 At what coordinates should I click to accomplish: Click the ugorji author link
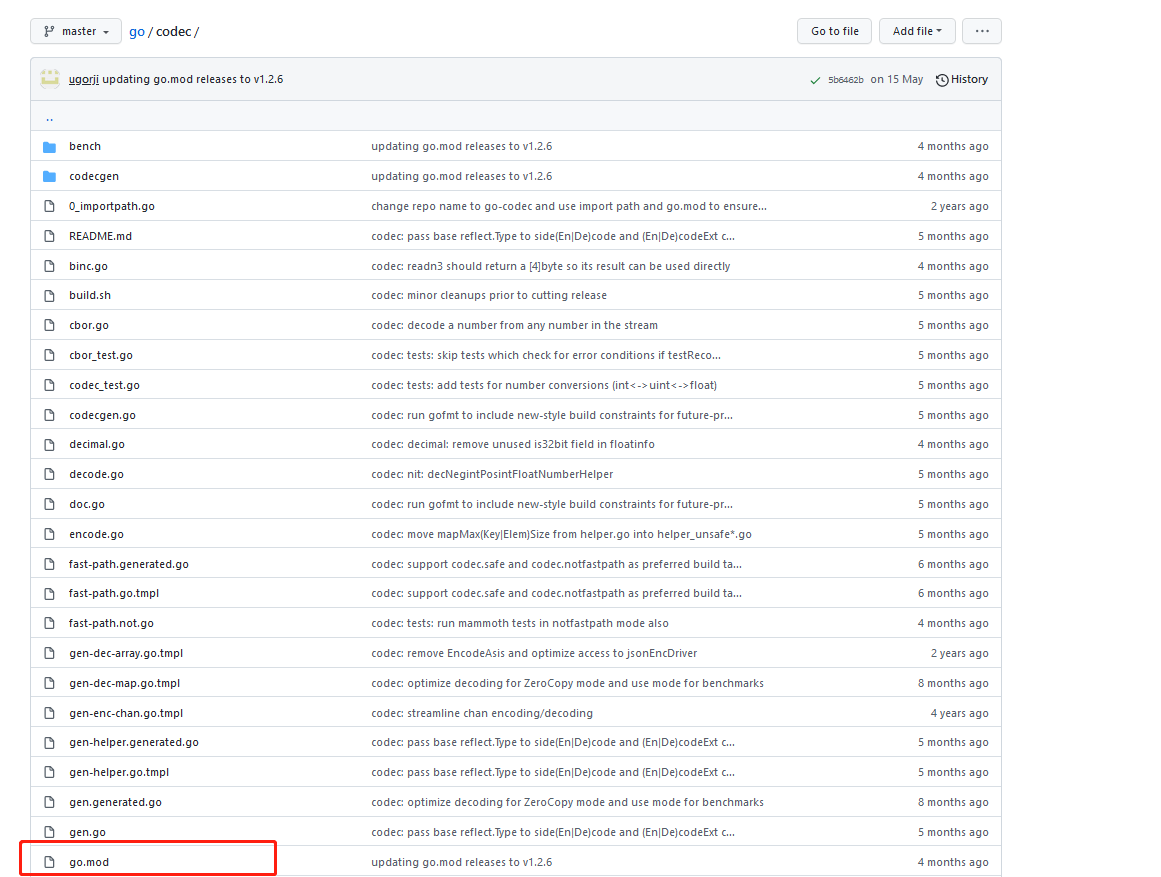tap(83, 79)
